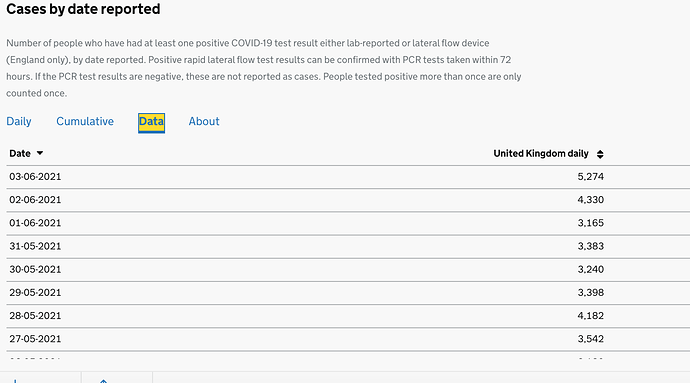Viewport: 690px width, 383px height.
Task: Open the Cumulative tab
Action: (x=85, y=122)
